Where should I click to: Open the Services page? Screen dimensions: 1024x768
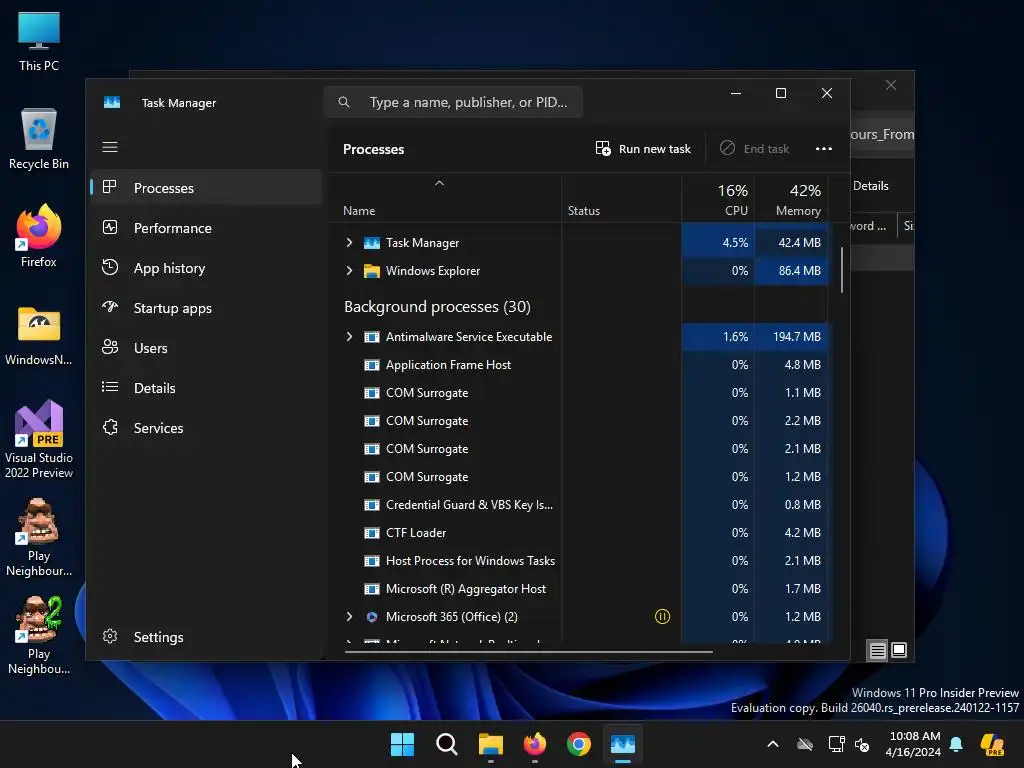[206, 428]
